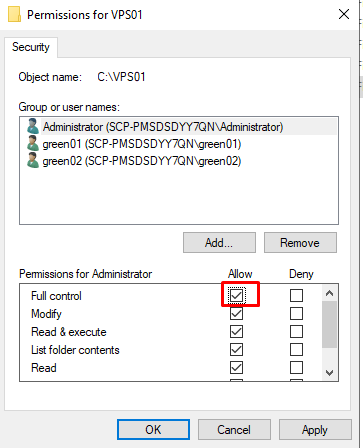Click the Full control permission label
This screenshot has height=448, width=363.
(x=56, y=296)
